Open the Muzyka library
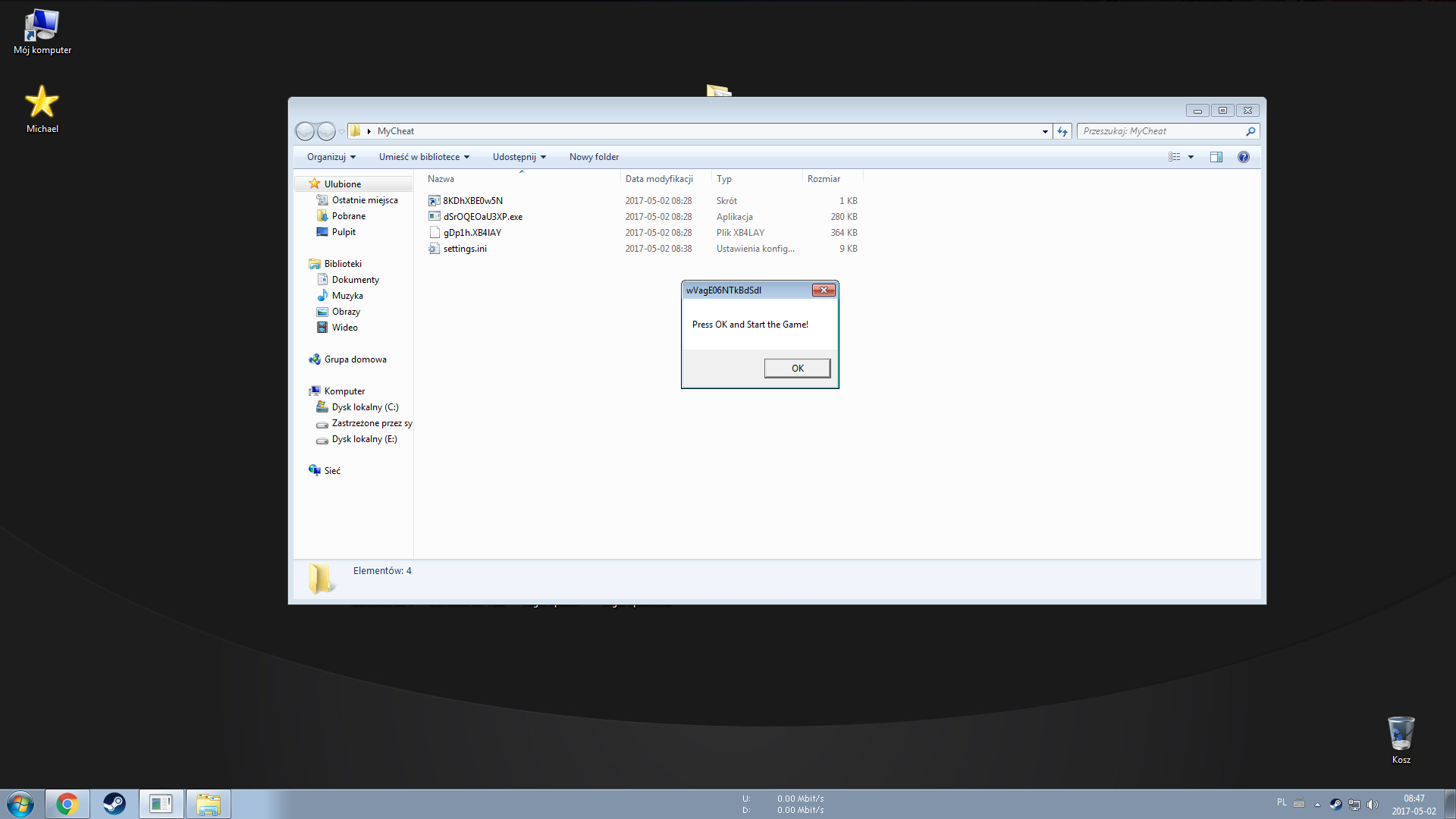Viewport: 1456px width, 819px height. (x=347, y=296)
